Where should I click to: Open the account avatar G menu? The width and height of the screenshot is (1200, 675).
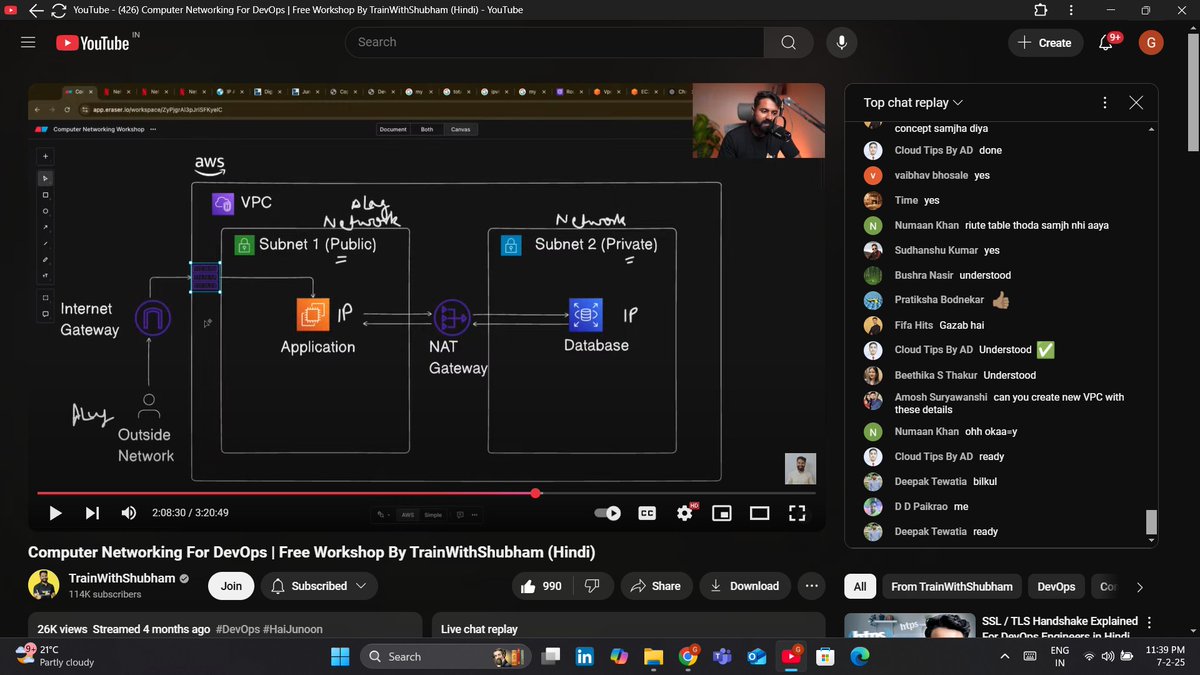tap(1151, 42)
